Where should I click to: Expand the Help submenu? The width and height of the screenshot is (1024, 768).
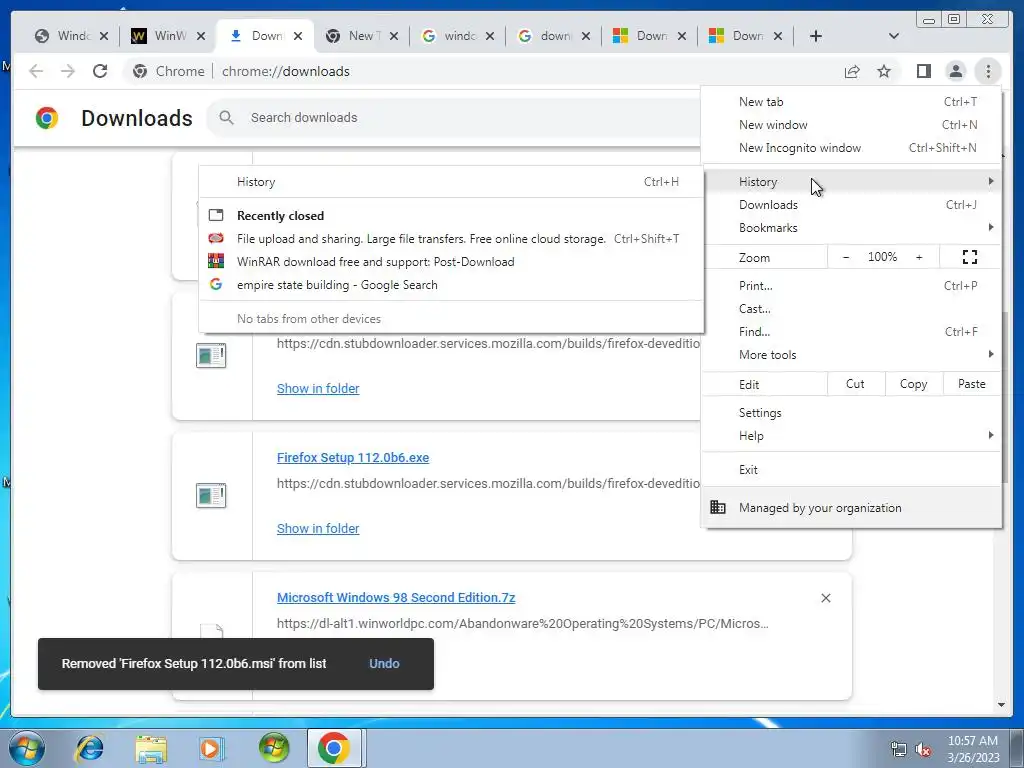tap(851, 436)
